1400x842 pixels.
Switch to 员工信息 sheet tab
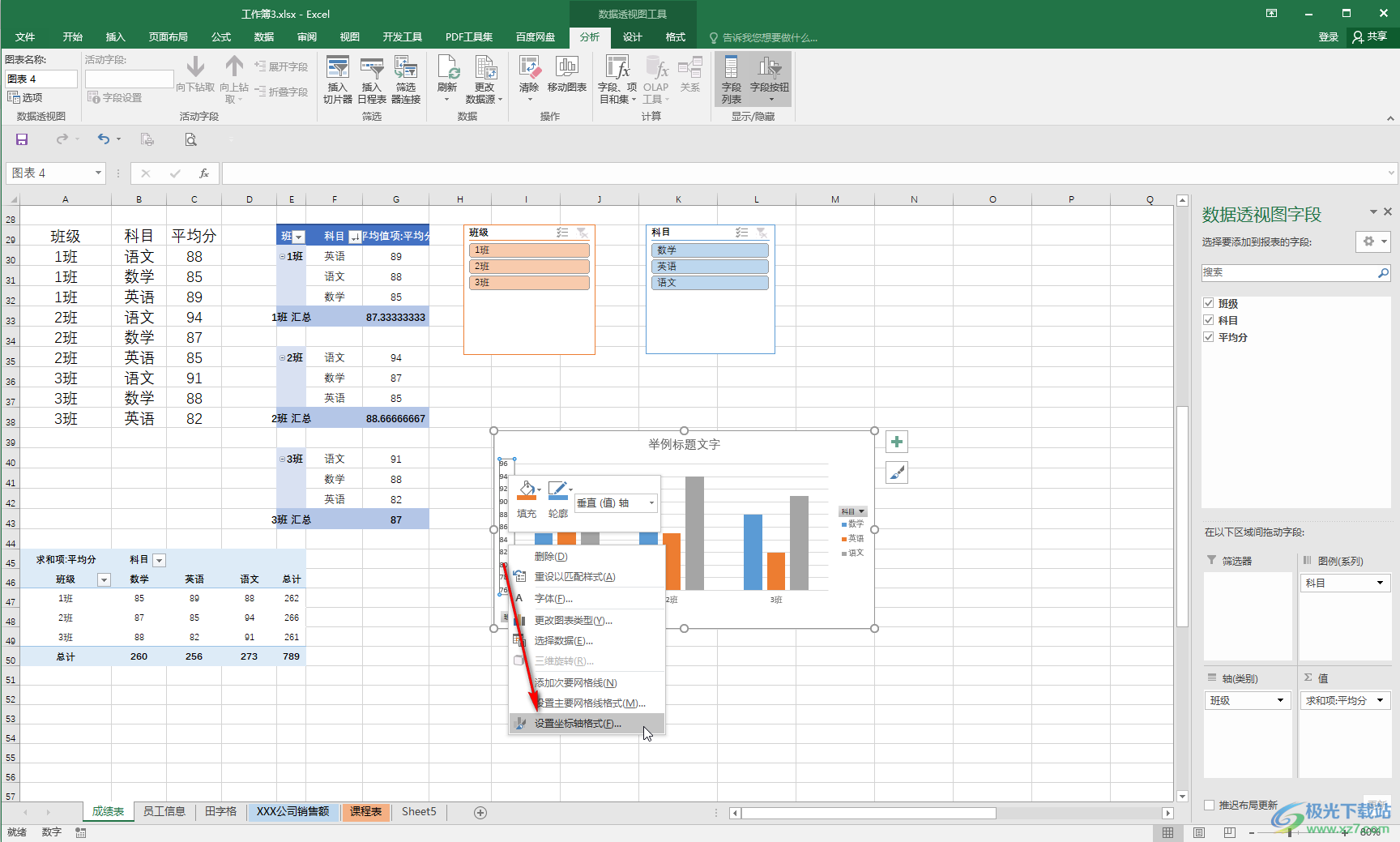[164, 812]
